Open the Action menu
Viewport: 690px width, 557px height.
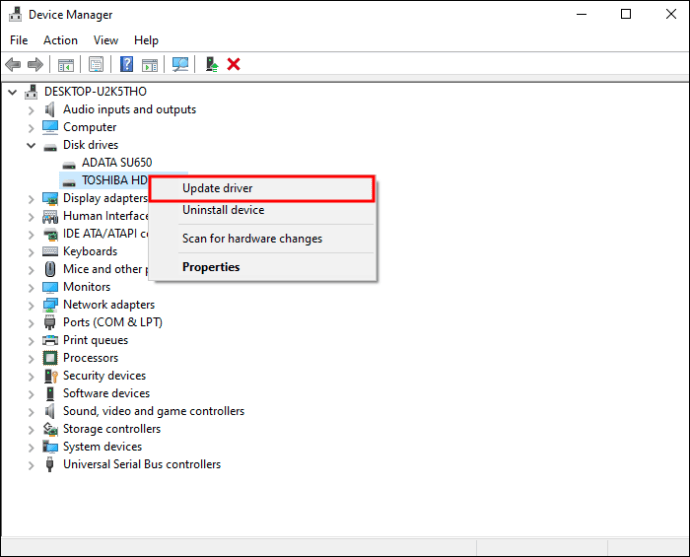[x=60, y=40]
